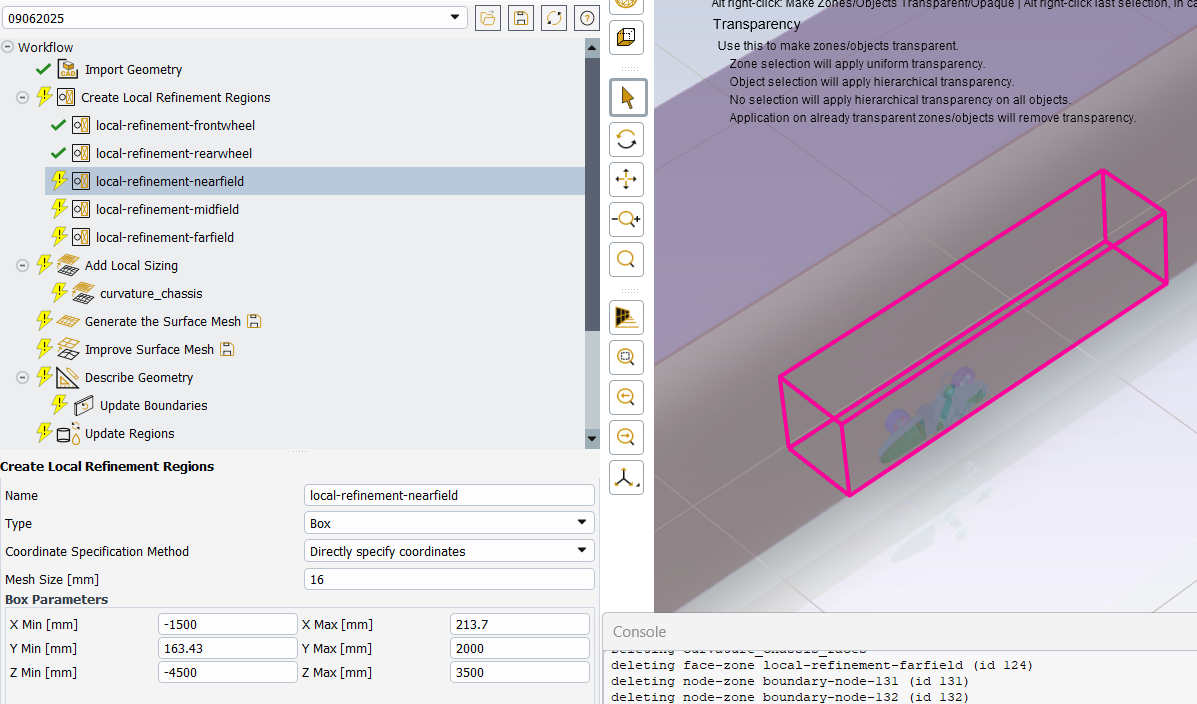Collapse the Workflow root node
The image size is (1197, 704).
pyautogui.click(x=8, y=47)
